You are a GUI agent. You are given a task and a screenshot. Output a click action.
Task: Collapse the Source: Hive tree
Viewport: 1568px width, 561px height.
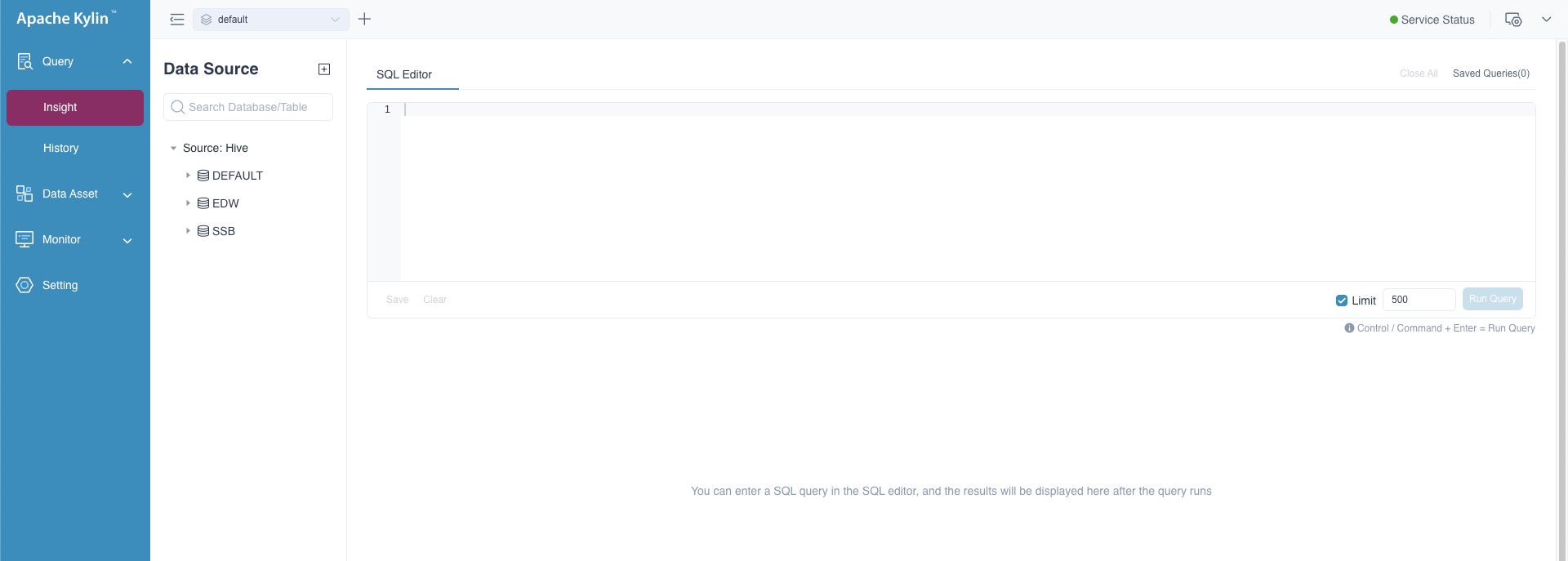[x=173, y=148]
